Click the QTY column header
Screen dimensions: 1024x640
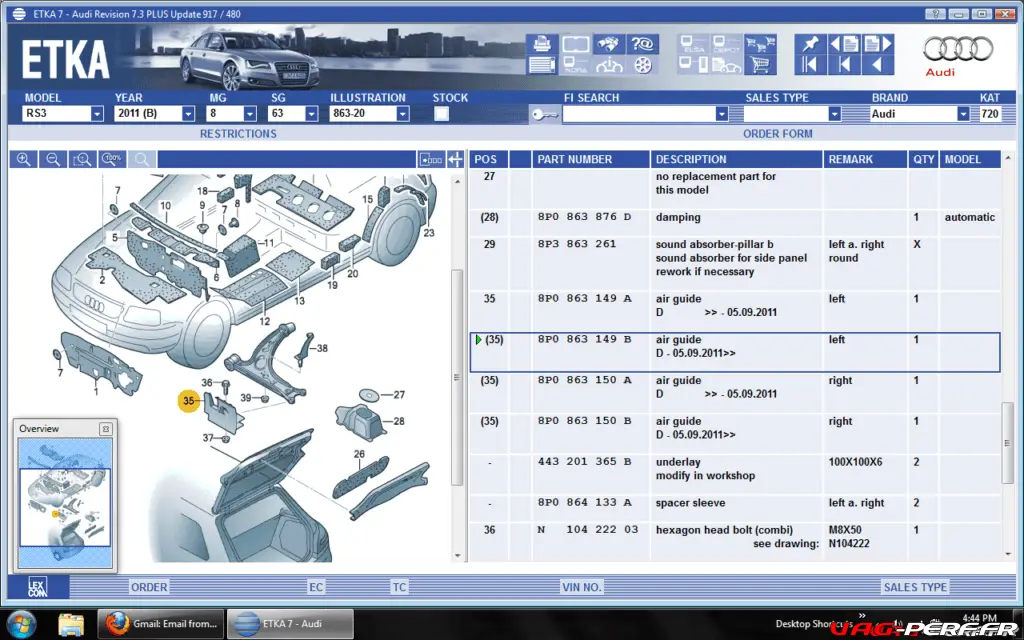pyautogui.click(x=923, y=159)
